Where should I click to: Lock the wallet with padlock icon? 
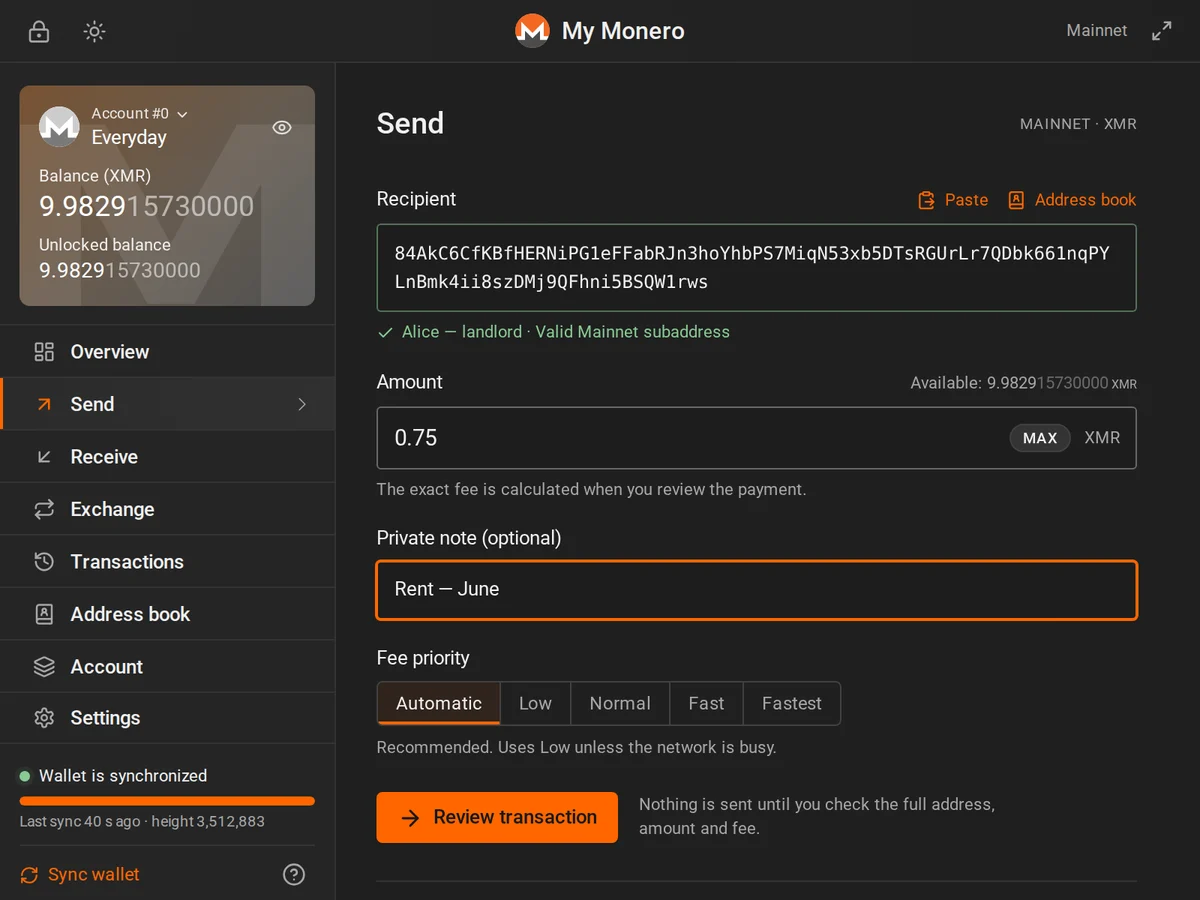39,31
